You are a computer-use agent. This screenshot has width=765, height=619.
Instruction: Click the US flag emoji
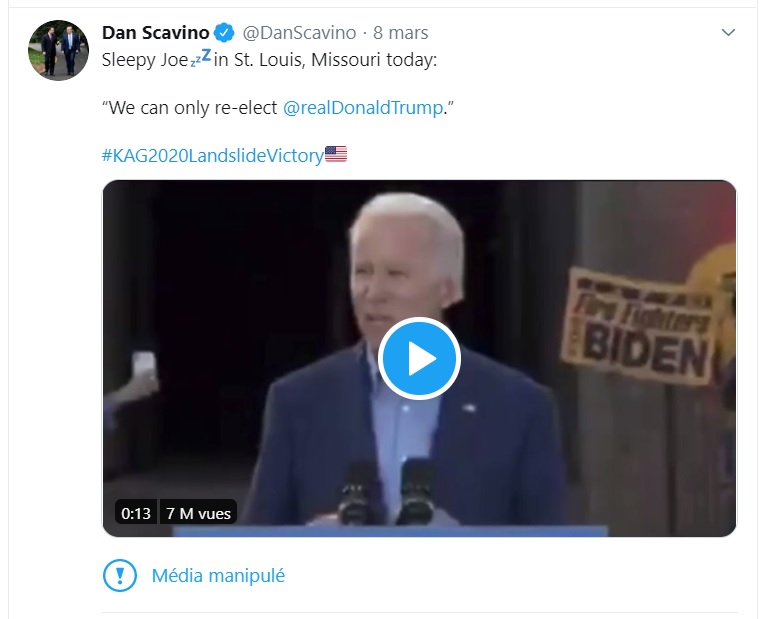[336, 154]
